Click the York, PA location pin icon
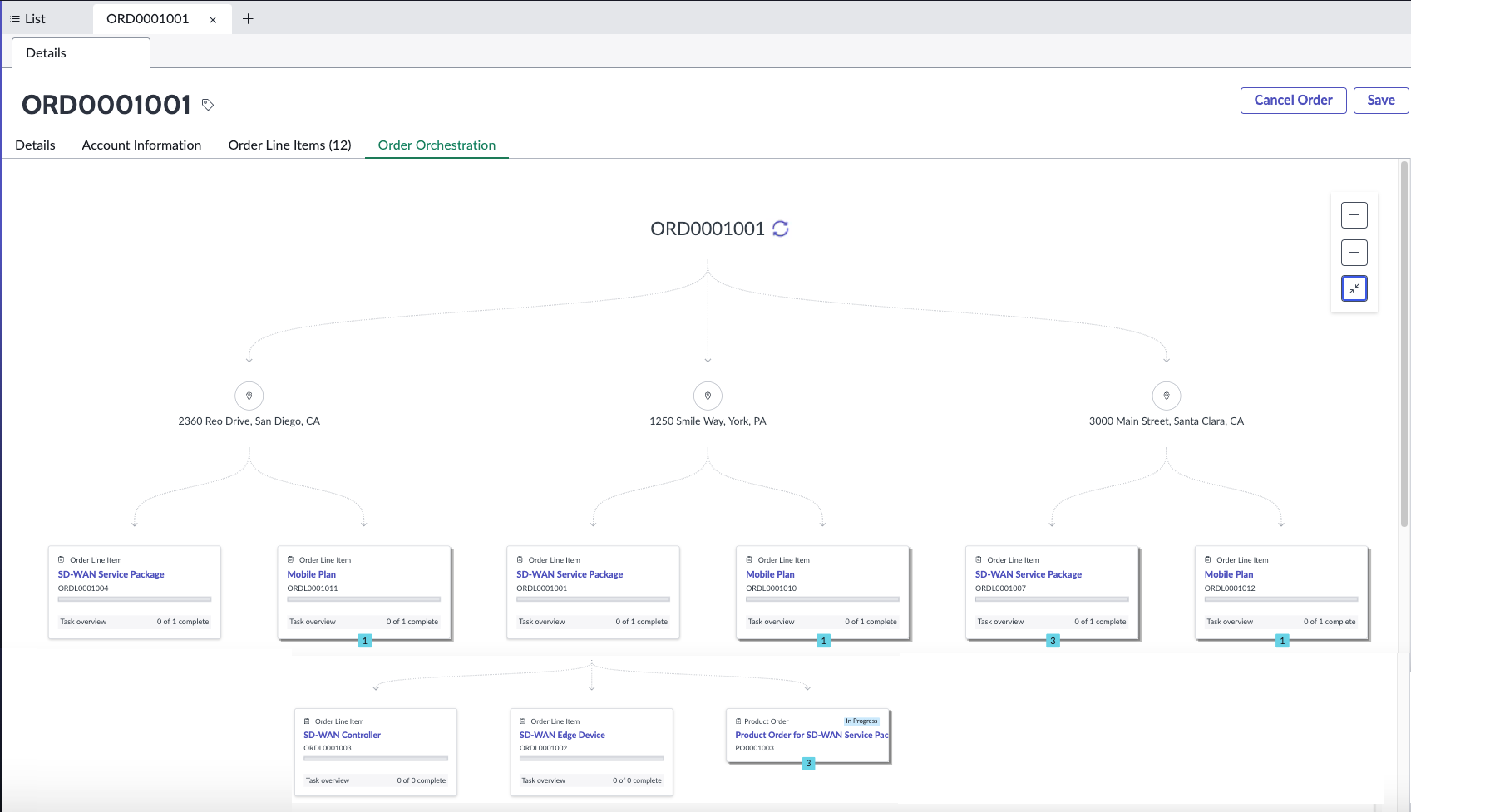This screenshot has height=812, width=1485. [708, 396]
